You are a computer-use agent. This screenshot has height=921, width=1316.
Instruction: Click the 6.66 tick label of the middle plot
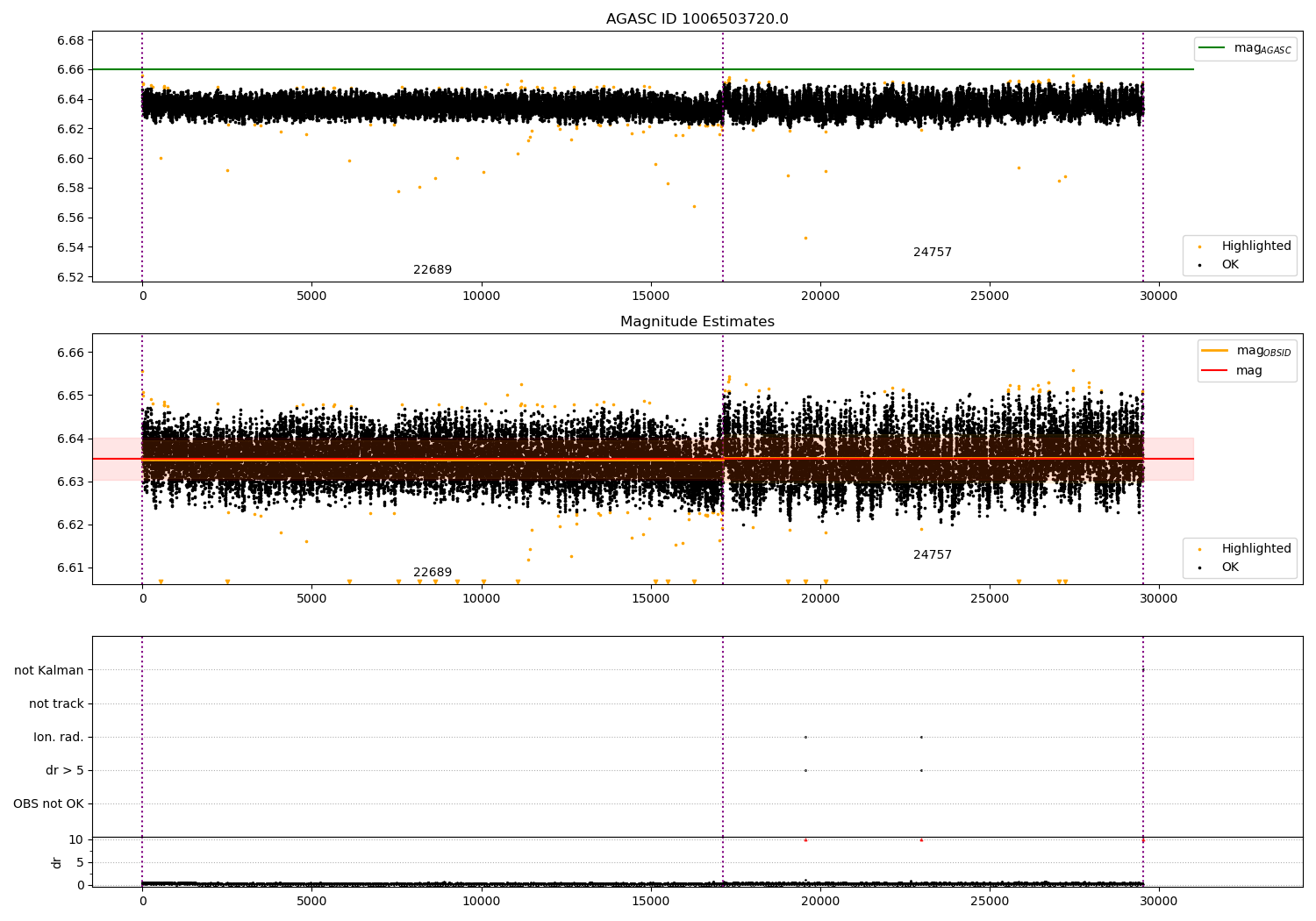click(70, 353)
